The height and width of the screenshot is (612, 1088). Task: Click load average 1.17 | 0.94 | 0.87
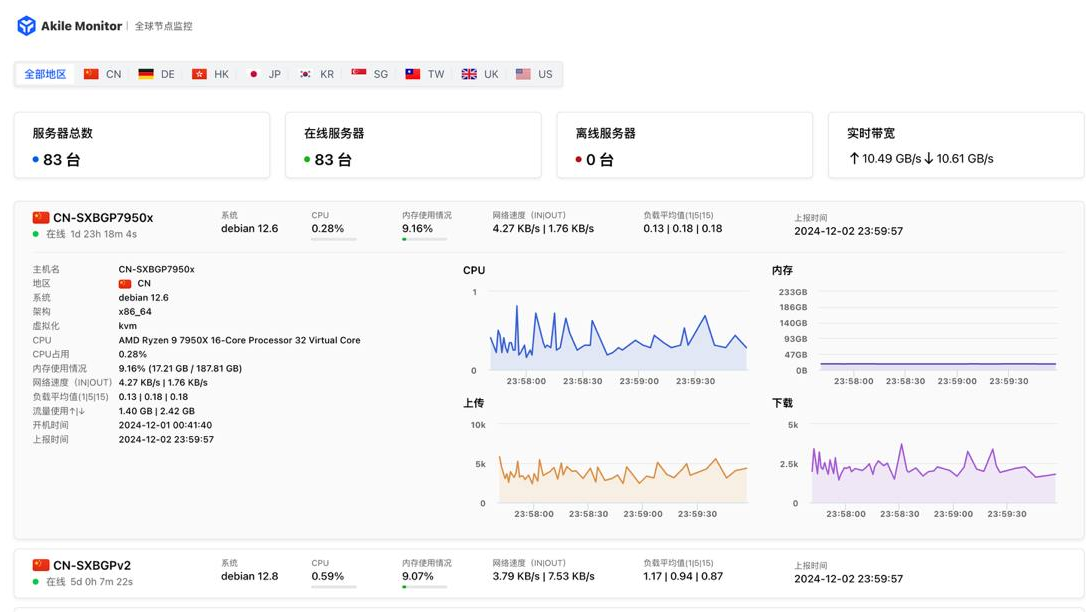[683, 576]
